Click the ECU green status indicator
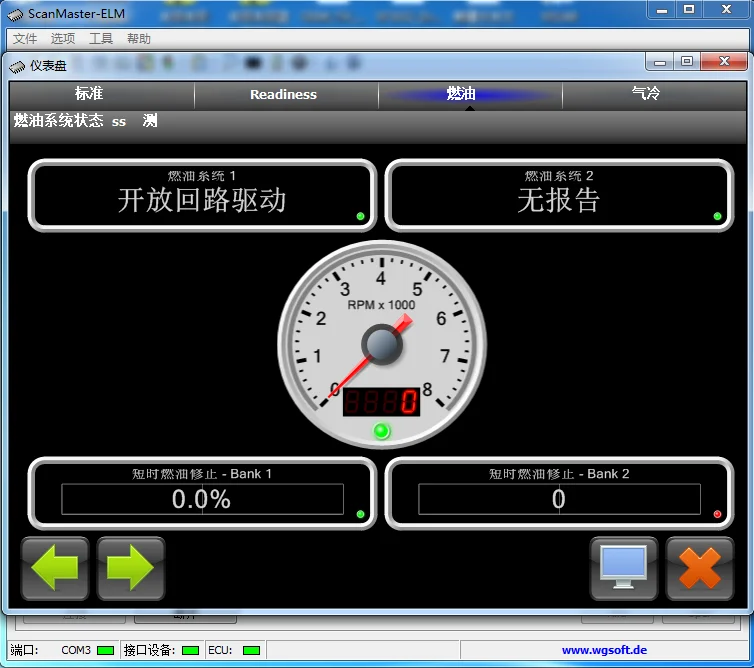Viewport: 754px width, 668px height. (251, 651)
